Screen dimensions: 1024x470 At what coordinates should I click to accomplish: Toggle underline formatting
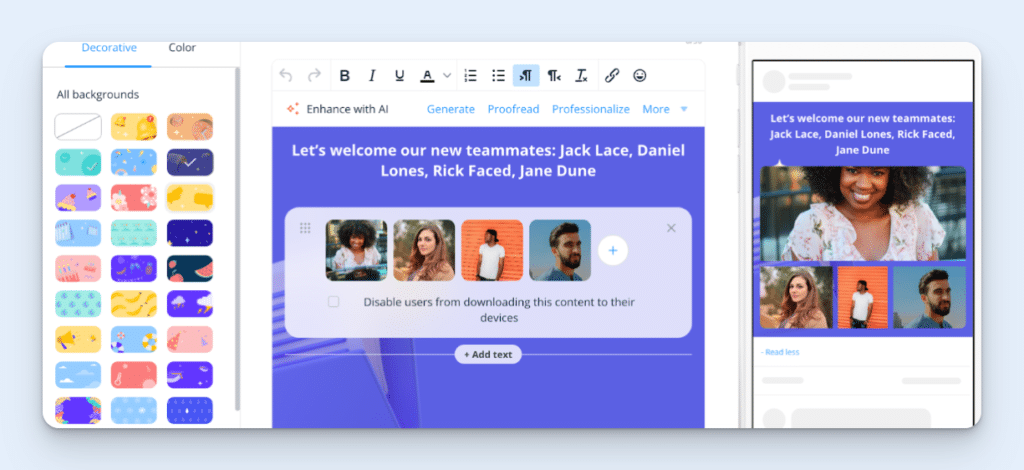400,76
